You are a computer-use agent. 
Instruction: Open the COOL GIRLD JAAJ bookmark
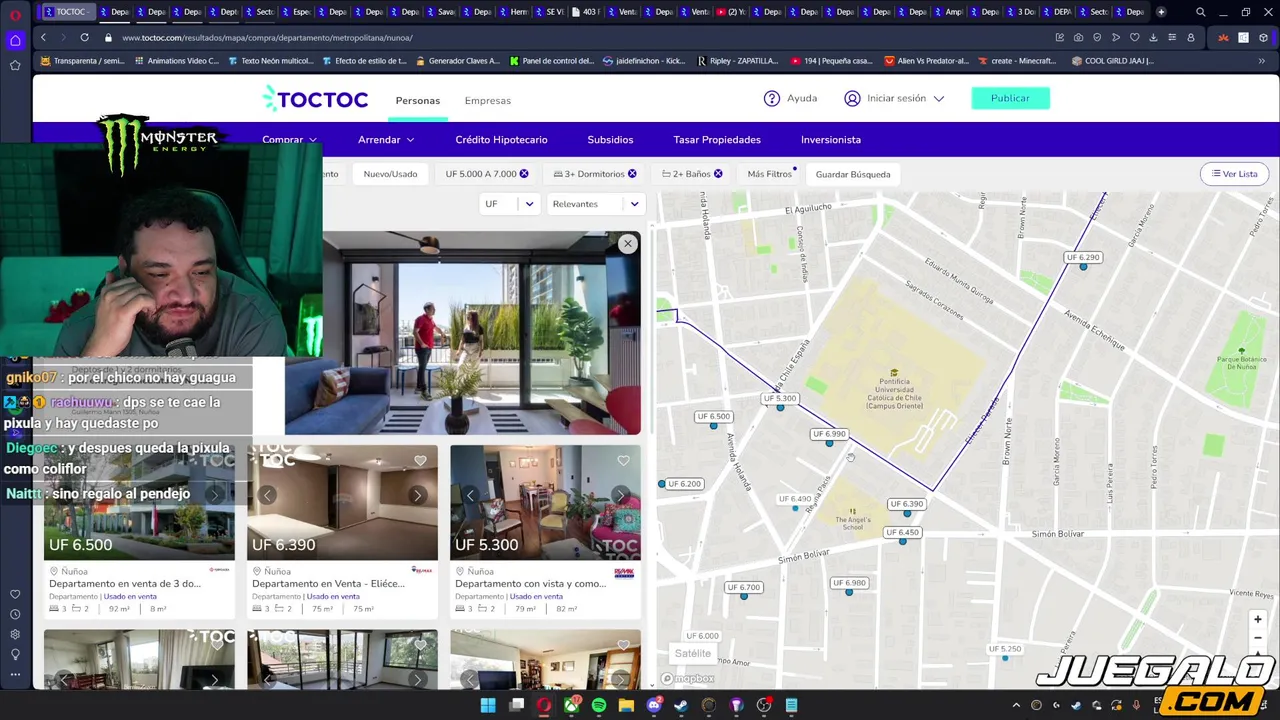point(1112,61)
